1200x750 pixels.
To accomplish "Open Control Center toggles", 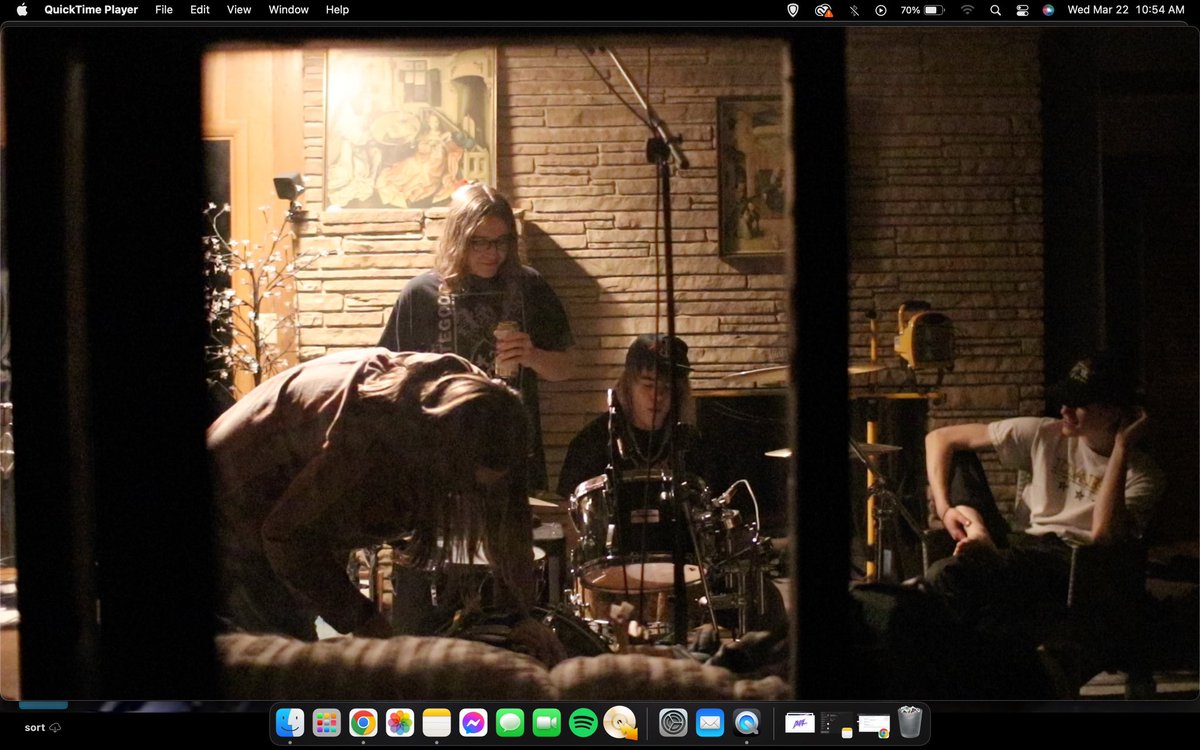I will 1022,10.
